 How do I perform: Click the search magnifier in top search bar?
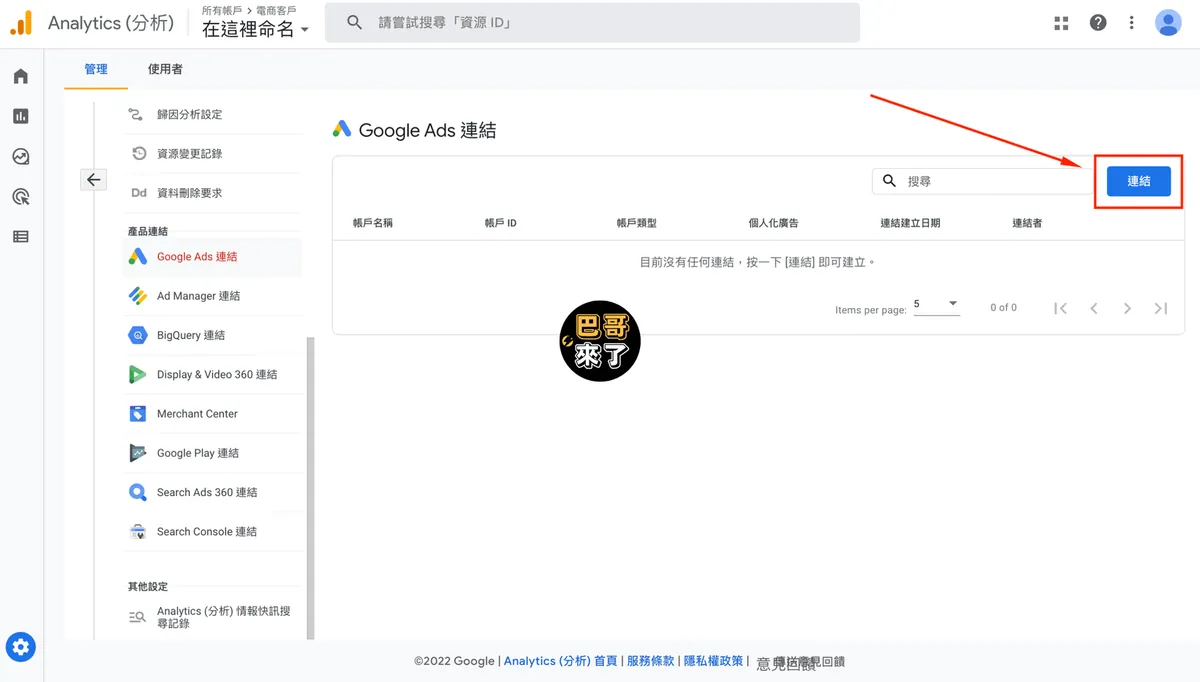354,22
